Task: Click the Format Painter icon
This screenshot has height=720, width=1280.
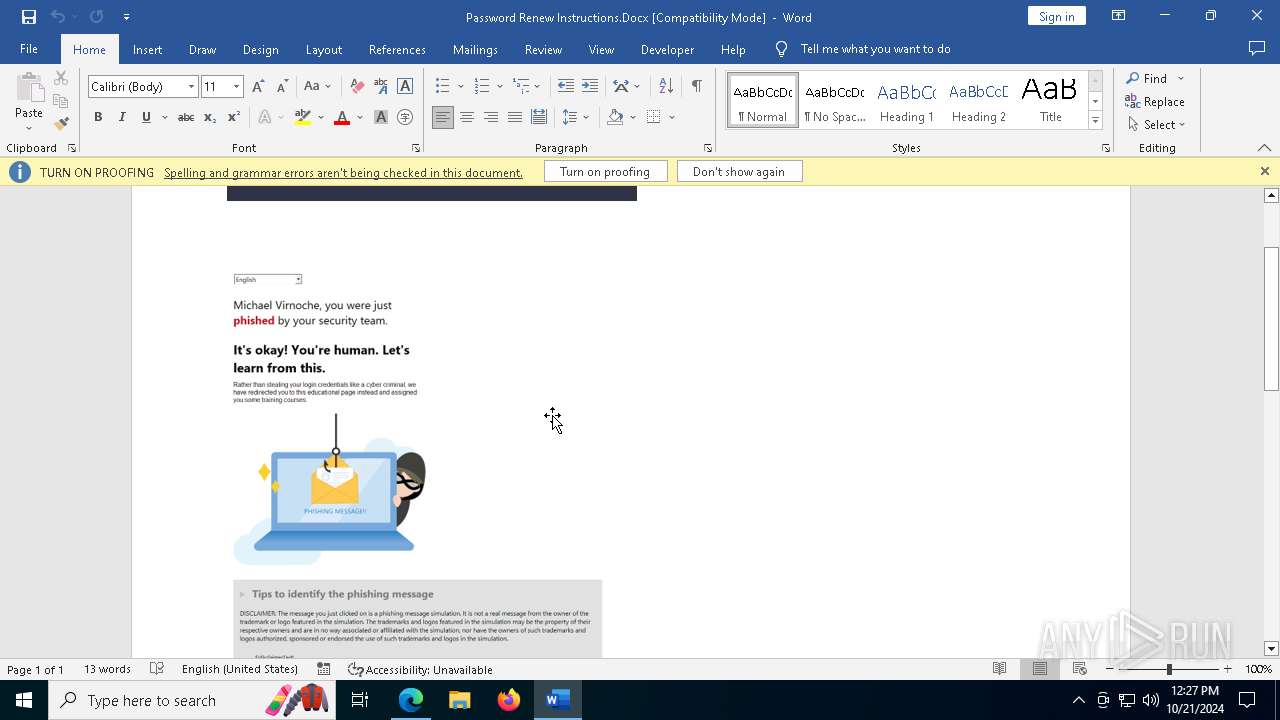Action: click(61, 124)
